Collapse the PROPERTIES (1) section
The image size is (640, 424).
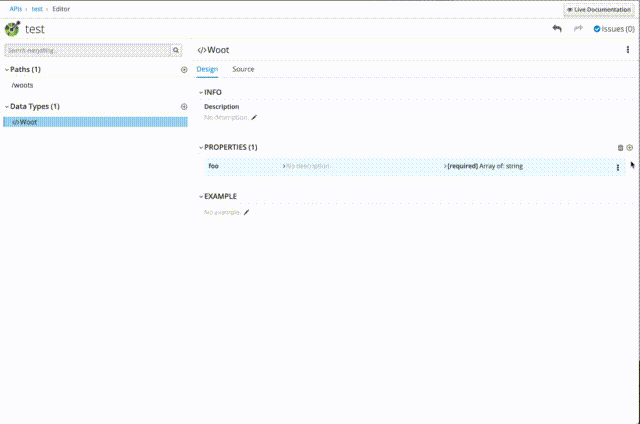[201, 147]
